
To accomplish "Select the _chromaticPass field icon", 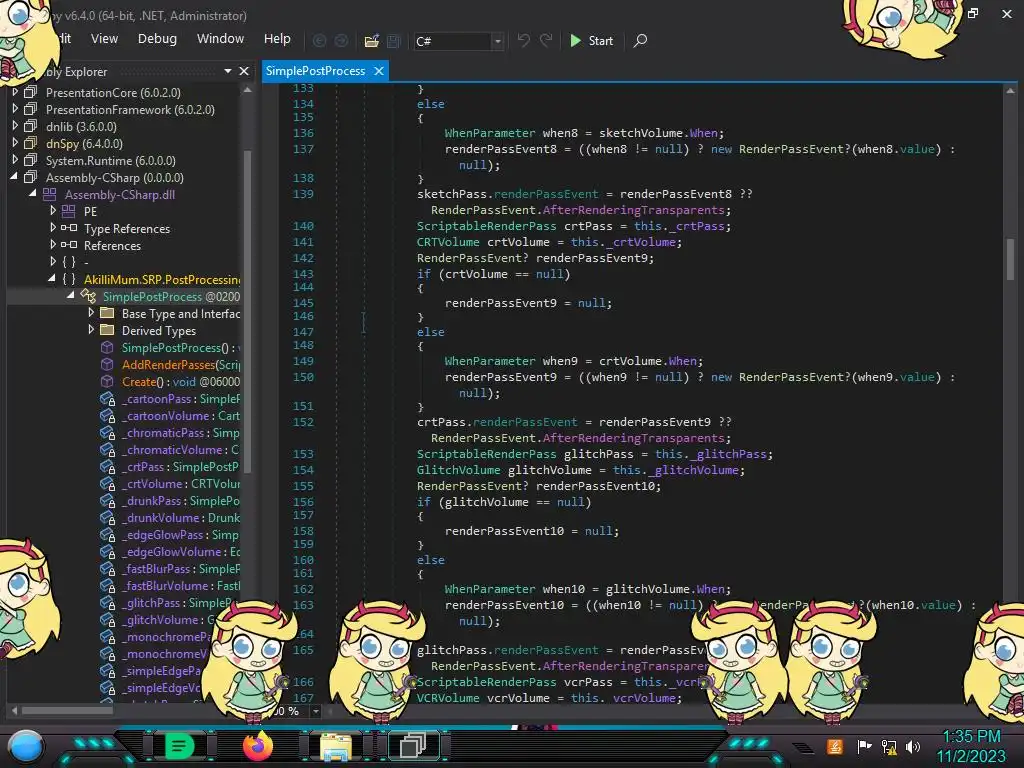I will click(x=107, y=432).
